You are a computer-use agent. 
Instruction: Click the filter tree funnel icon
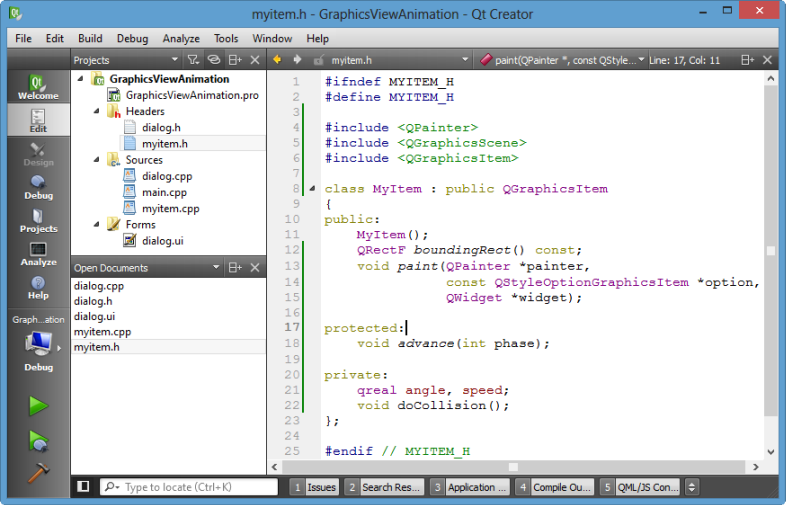click(x=193, y=60)
